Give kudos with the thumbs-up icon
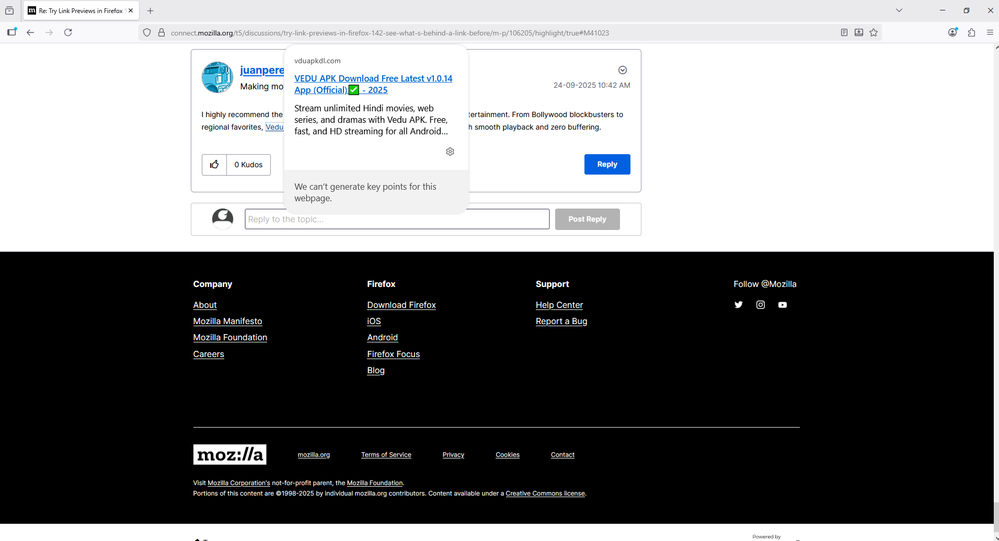The width and height of the screenshot is (999, 541). tap(214, 164)
